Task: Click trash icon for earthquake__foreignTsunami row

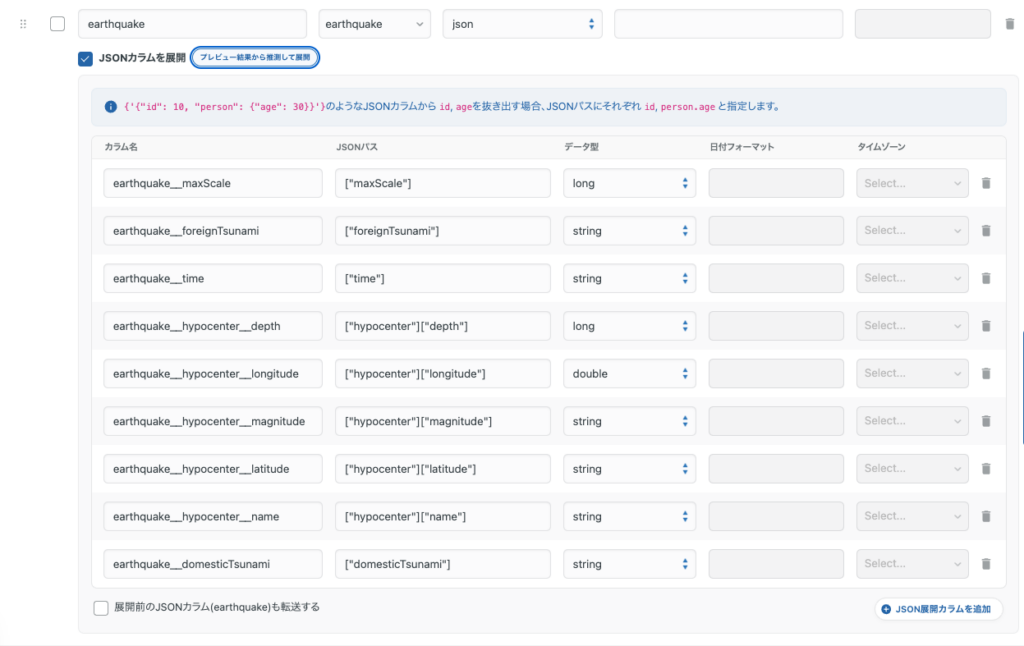Action: point(986,231)
